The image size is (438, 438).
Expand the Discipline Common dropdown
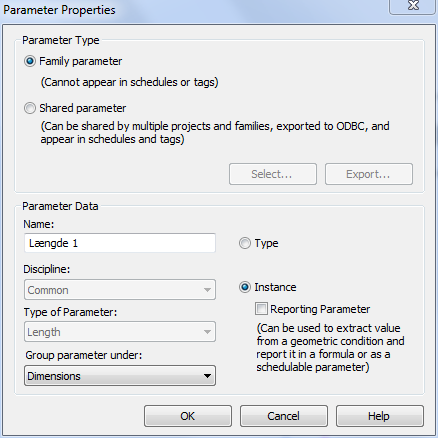[x=120, y=290]
